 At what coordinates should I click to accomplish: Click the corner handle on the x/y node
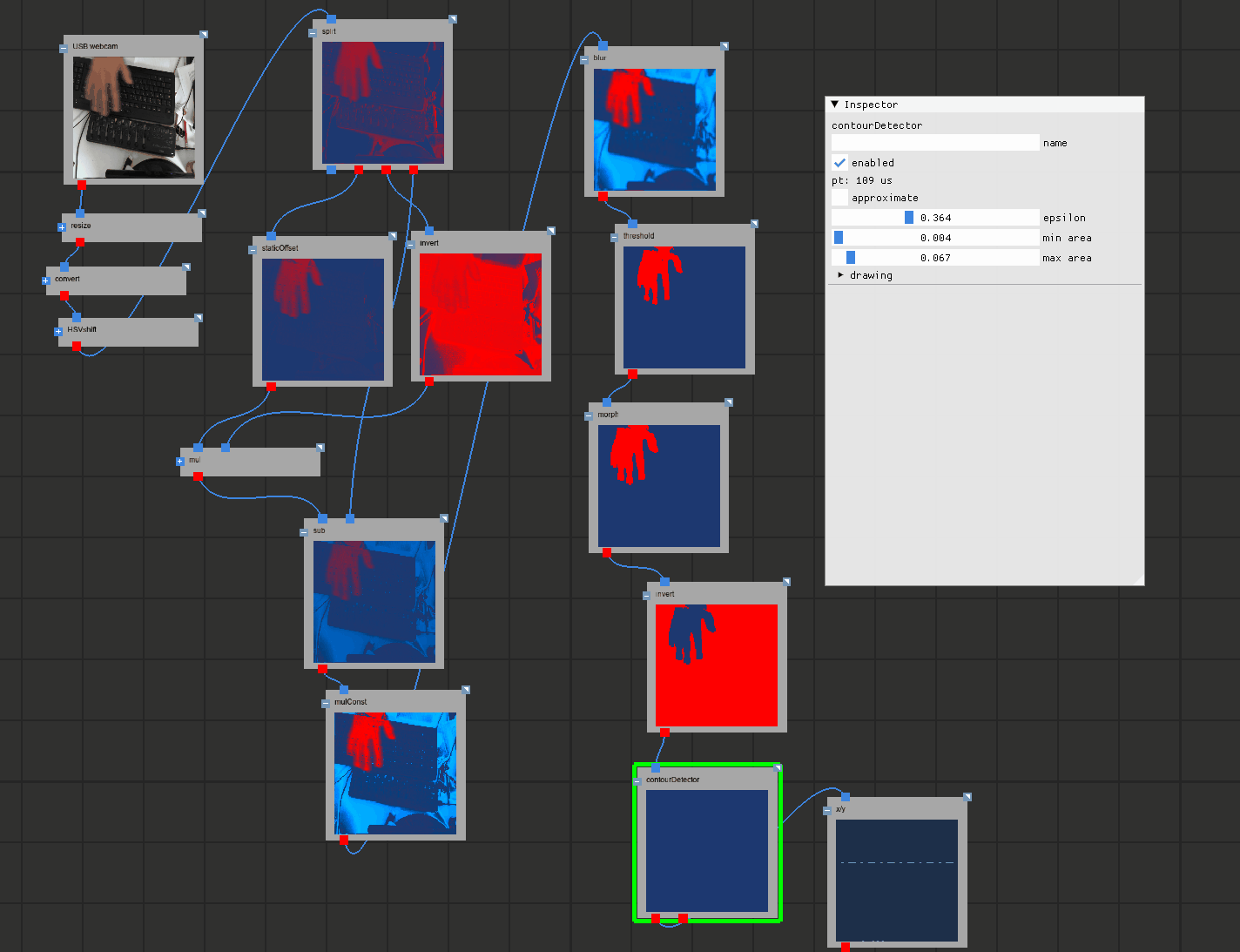coord(967,797)
